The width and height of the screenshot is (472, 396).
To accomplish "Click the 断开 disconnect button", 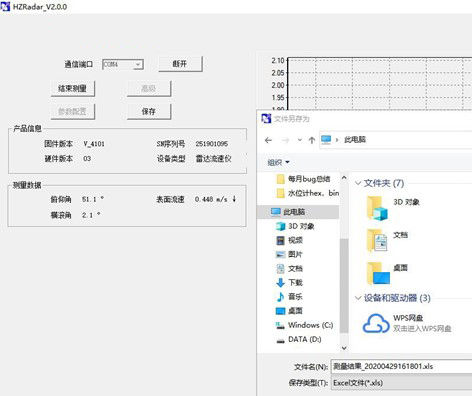I will tap(180, 64).
